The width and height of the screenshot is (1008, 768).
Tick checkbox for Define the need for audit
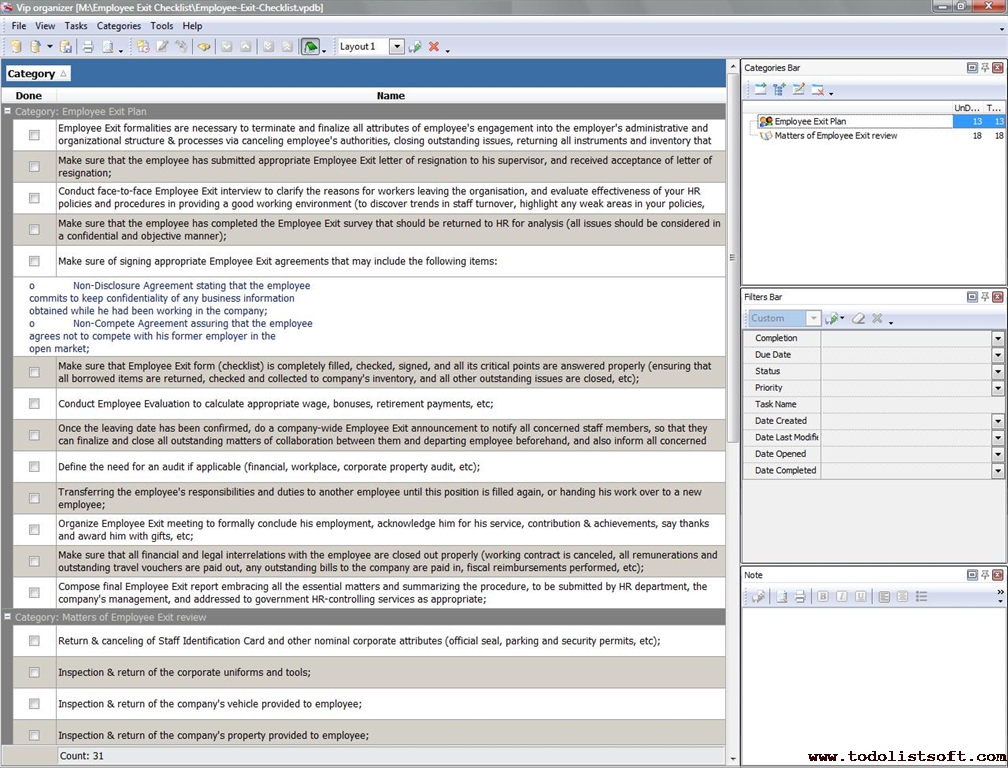34,467
